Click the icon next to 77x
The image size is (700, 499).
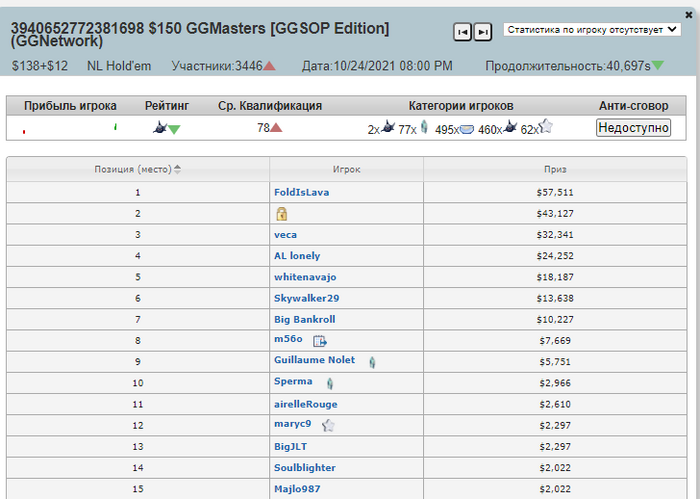[424, 127]
